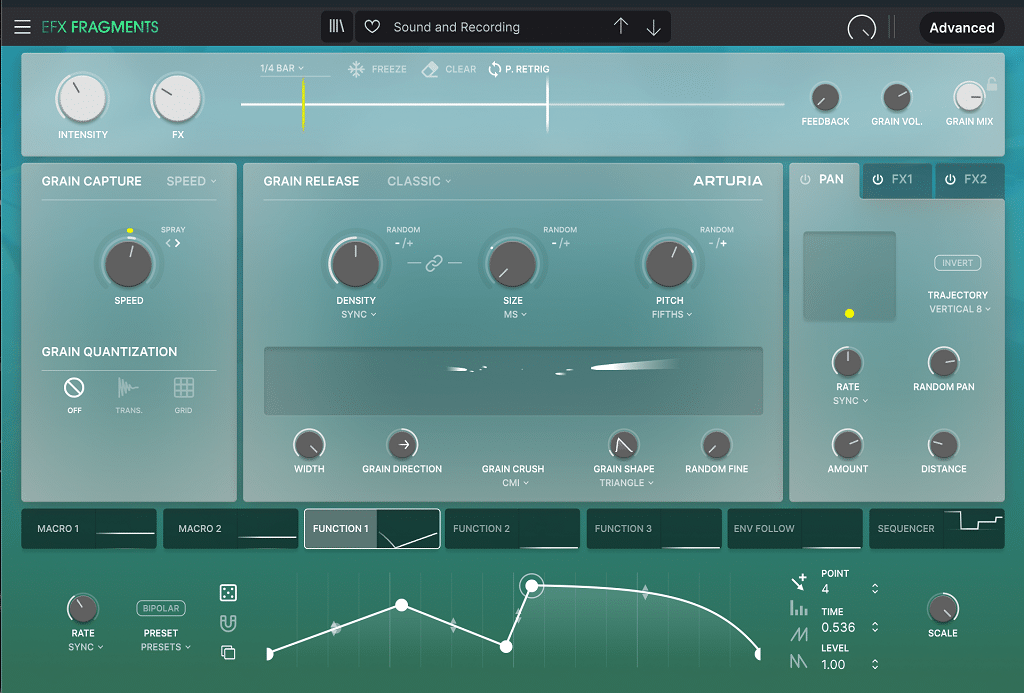Screen dimensions: 1024x693
Task: Open the function Presets menu
Action: tap(166, 647)
